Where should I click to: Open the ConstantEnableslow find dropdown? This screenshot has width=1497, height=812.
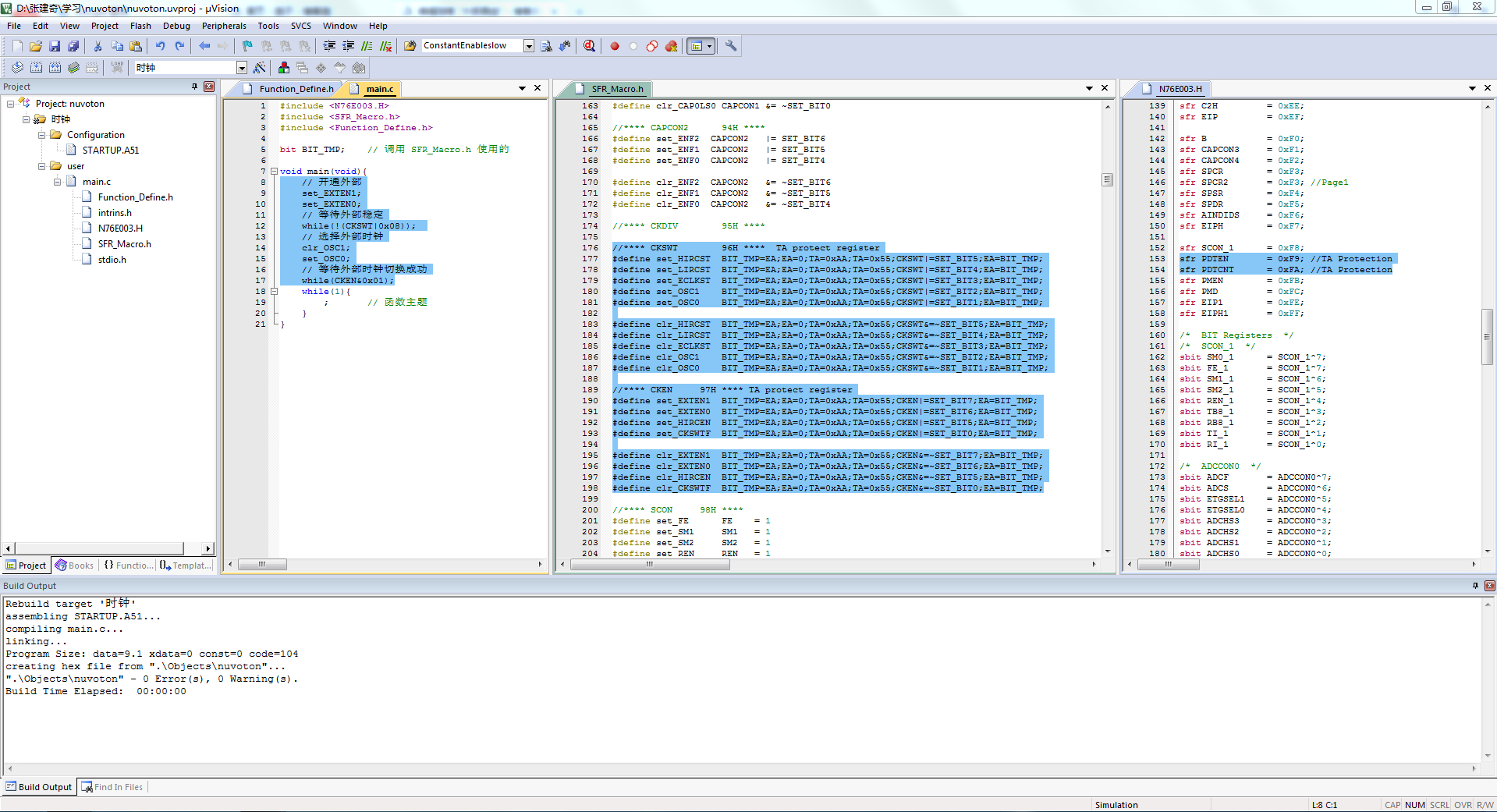(528, 46)
